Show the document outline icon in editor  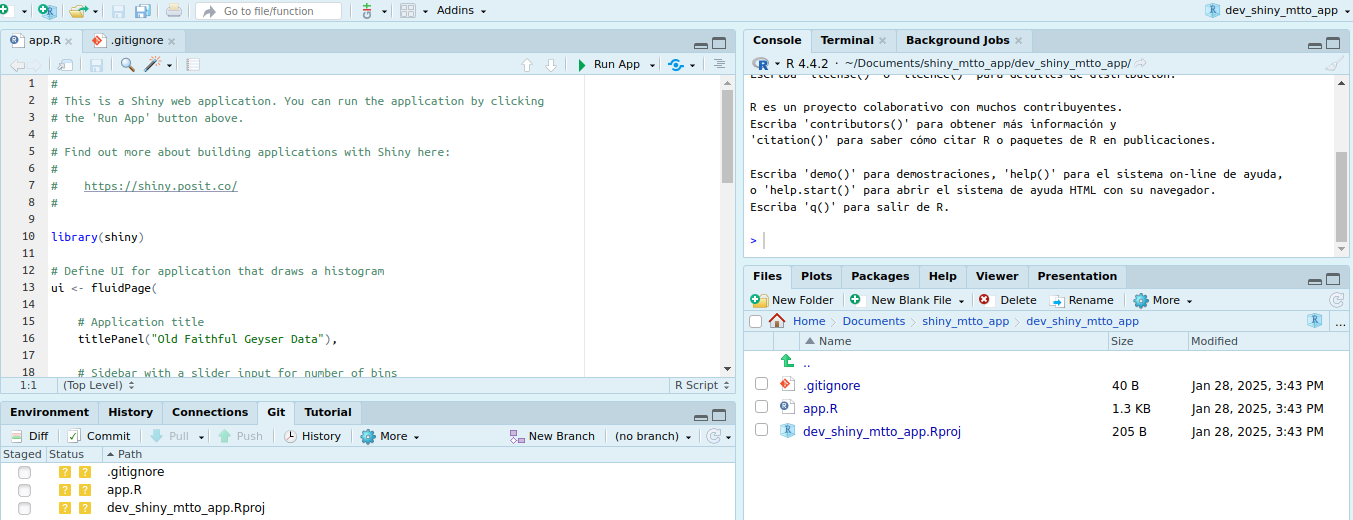(x=719, y=64)
